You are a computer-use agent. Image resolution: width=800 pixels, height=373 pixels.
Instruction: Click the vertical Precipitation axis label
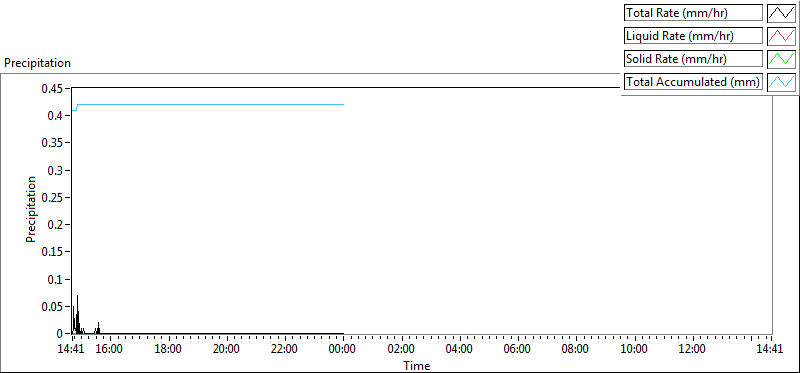31,209
